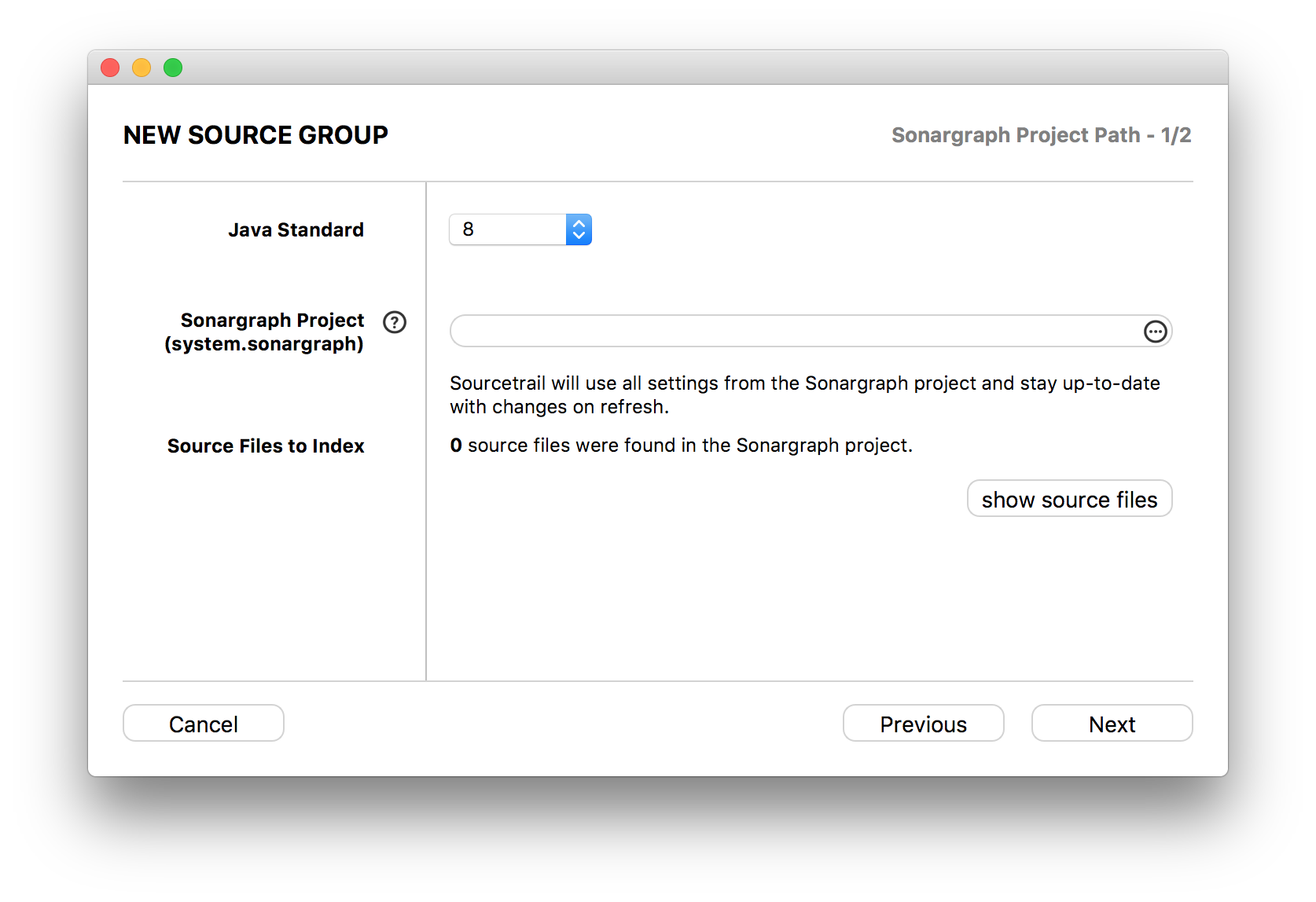Click the NEW SOURCE GROUP heading
The height and width of the screenshot is (902, 1316).
[x=255, y=135]
